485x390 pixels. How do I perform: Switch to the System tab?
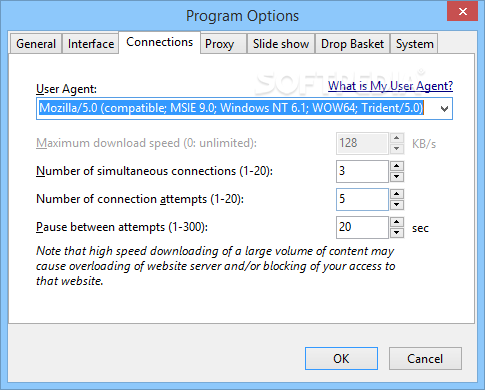pos(414,44)
